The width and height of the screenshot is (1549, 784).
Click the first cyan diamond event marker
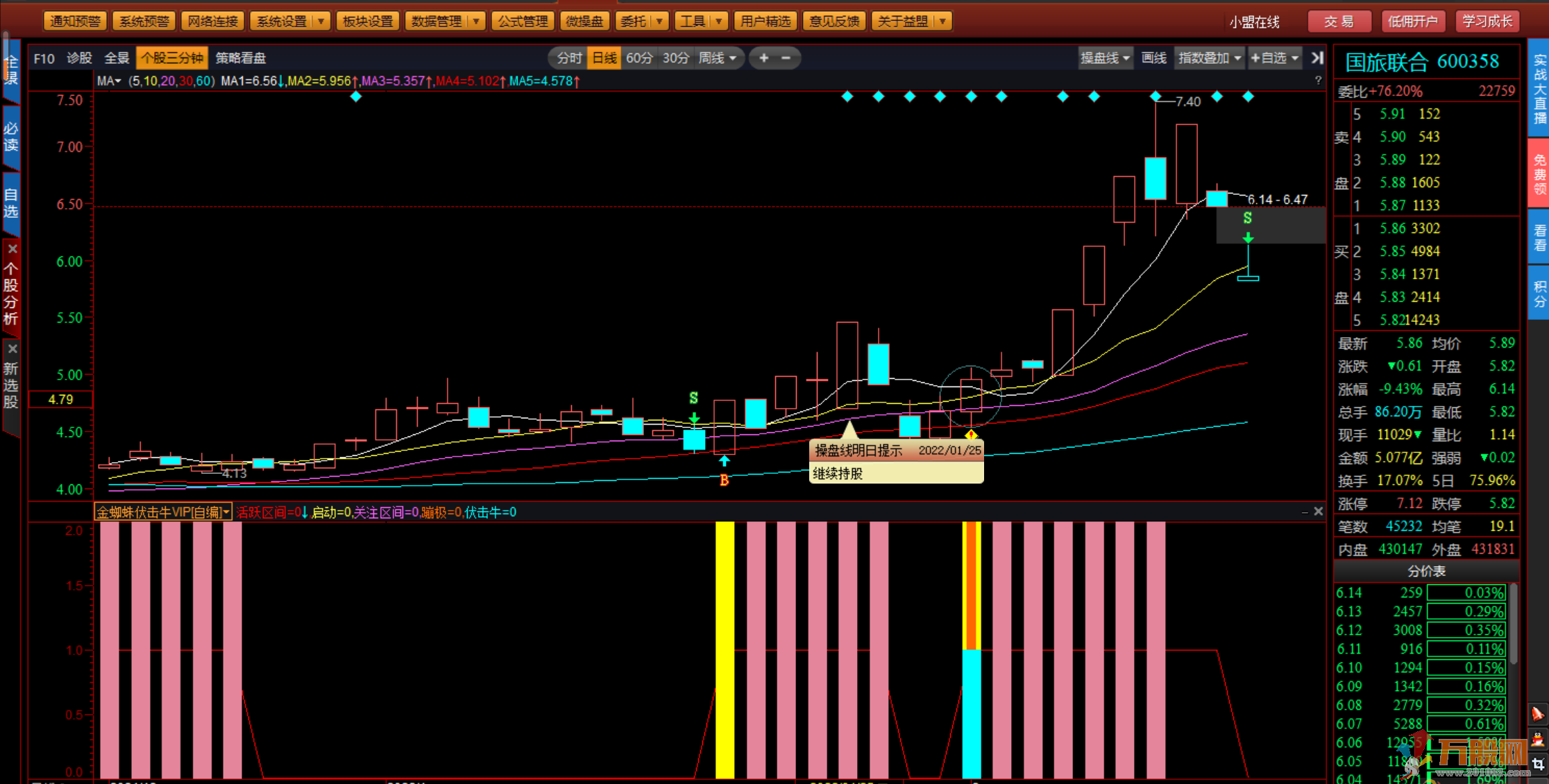coord(356,96)
